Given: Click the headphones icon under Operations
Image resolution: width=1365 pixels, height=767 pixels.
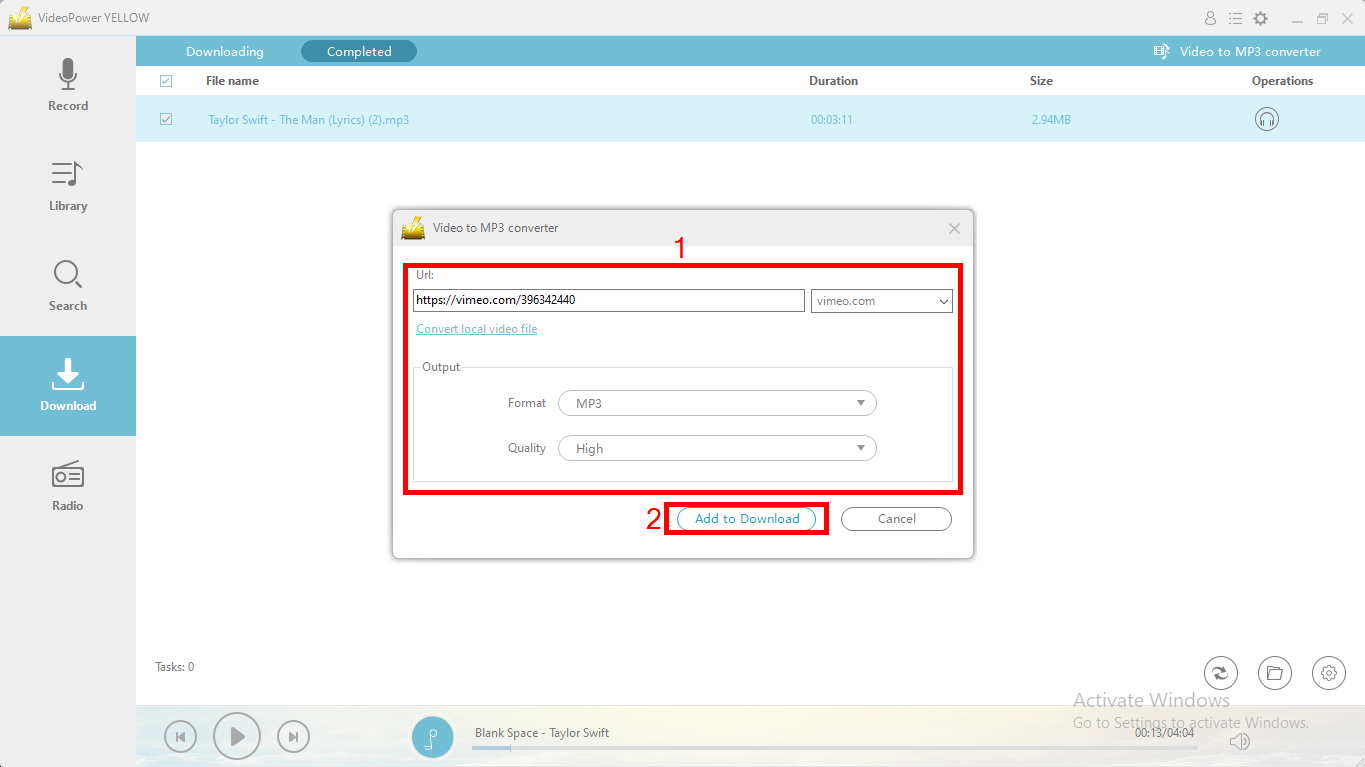Looking at the screenshot, I should click(1266, 118).
